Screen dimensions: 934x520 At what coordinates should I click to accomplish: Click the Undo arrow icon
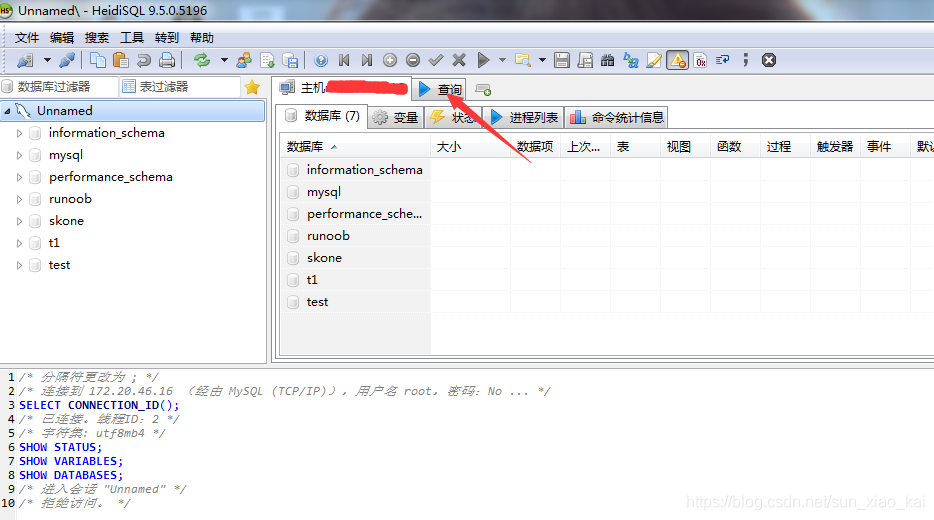pos(144,60)
